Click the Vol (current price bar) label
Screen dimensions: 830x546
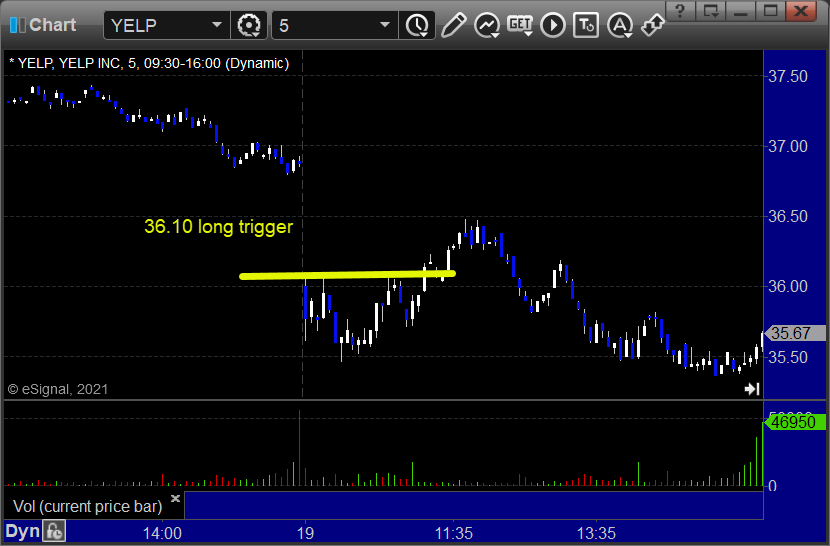click(87, 507)
